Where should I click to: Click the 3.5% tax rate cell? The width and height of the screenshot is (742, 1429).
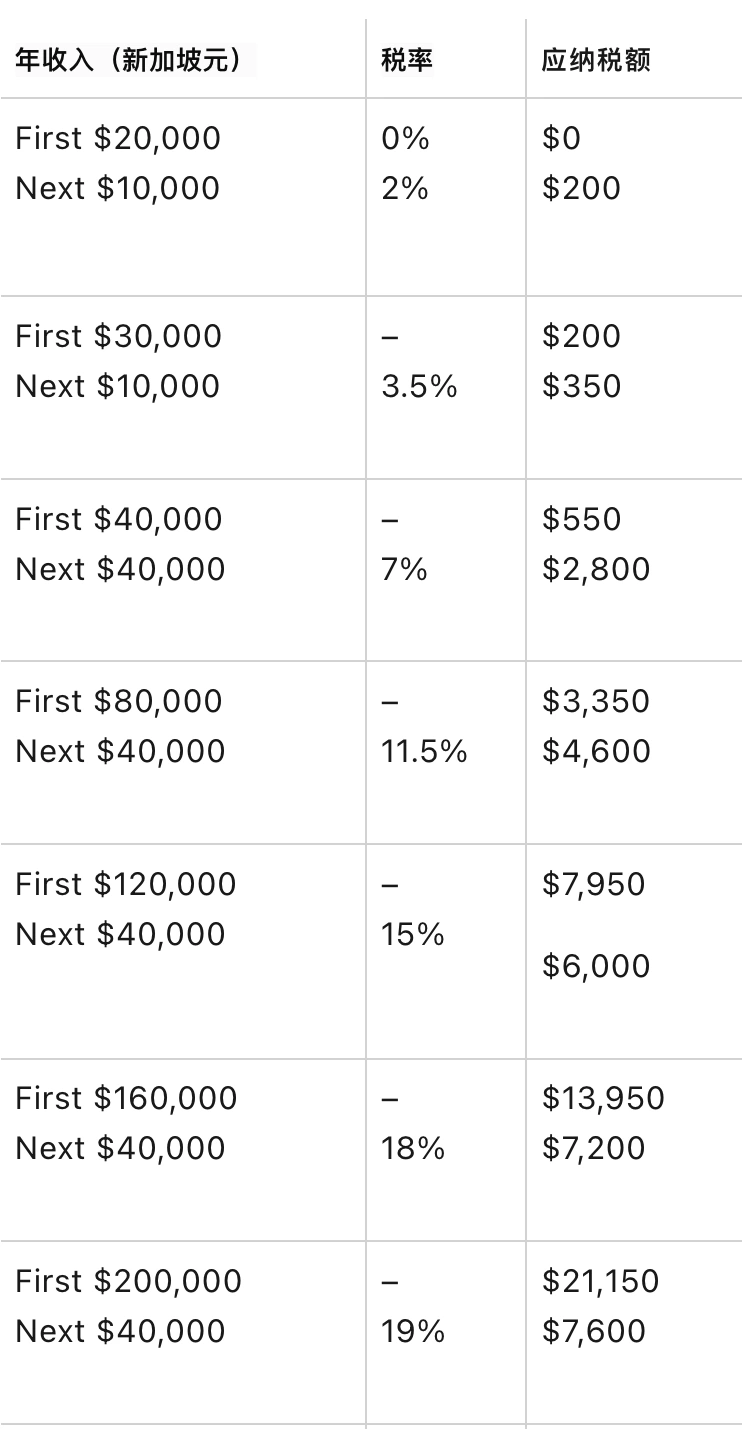coord(419,386)
